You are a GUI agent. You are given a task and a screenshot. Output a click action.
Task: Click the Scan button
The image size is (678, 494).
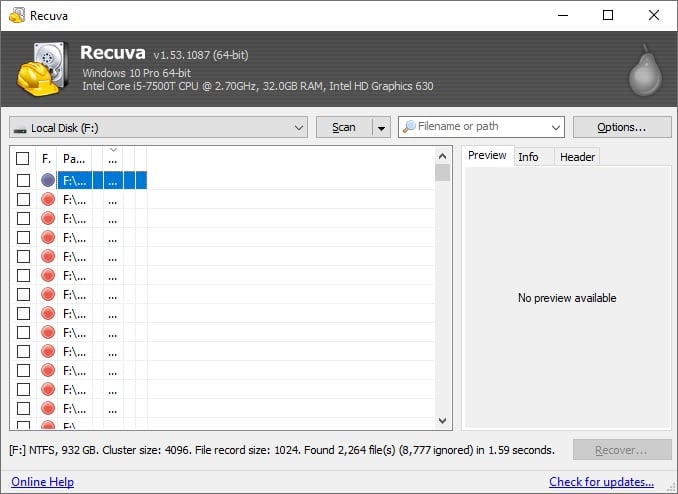click(x=344, y=128)
